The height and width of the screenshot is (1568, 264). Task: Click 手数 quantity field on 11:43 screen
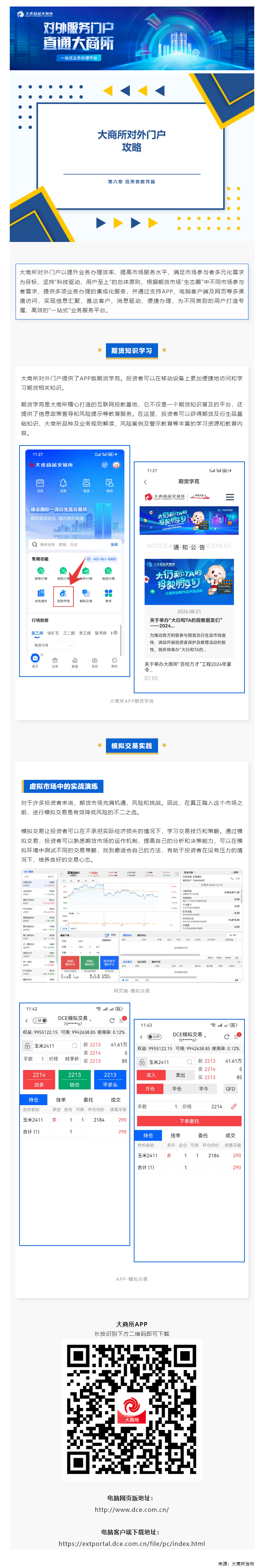tap(158, 1107)
